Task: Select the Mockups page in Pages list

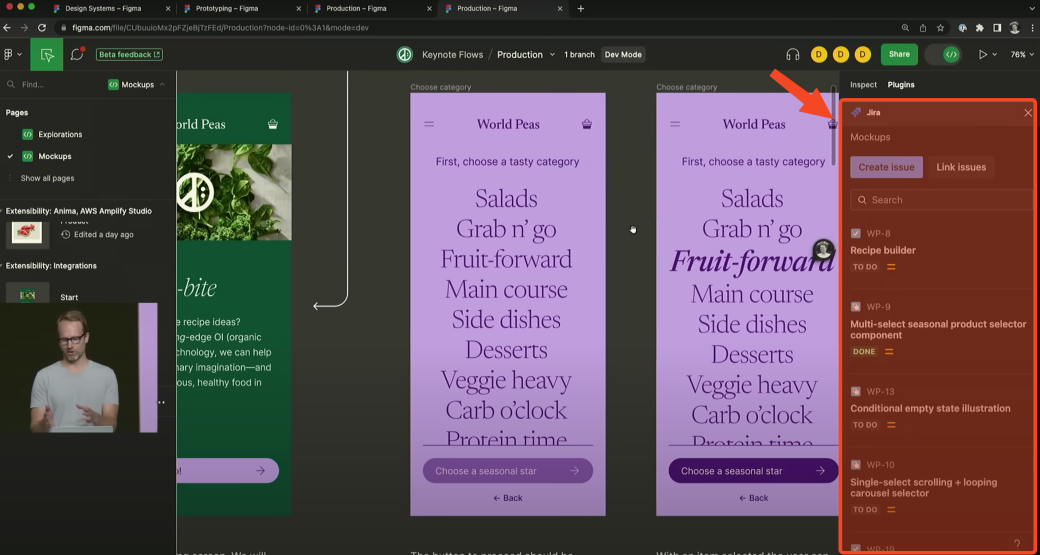Action: [55, 156]
